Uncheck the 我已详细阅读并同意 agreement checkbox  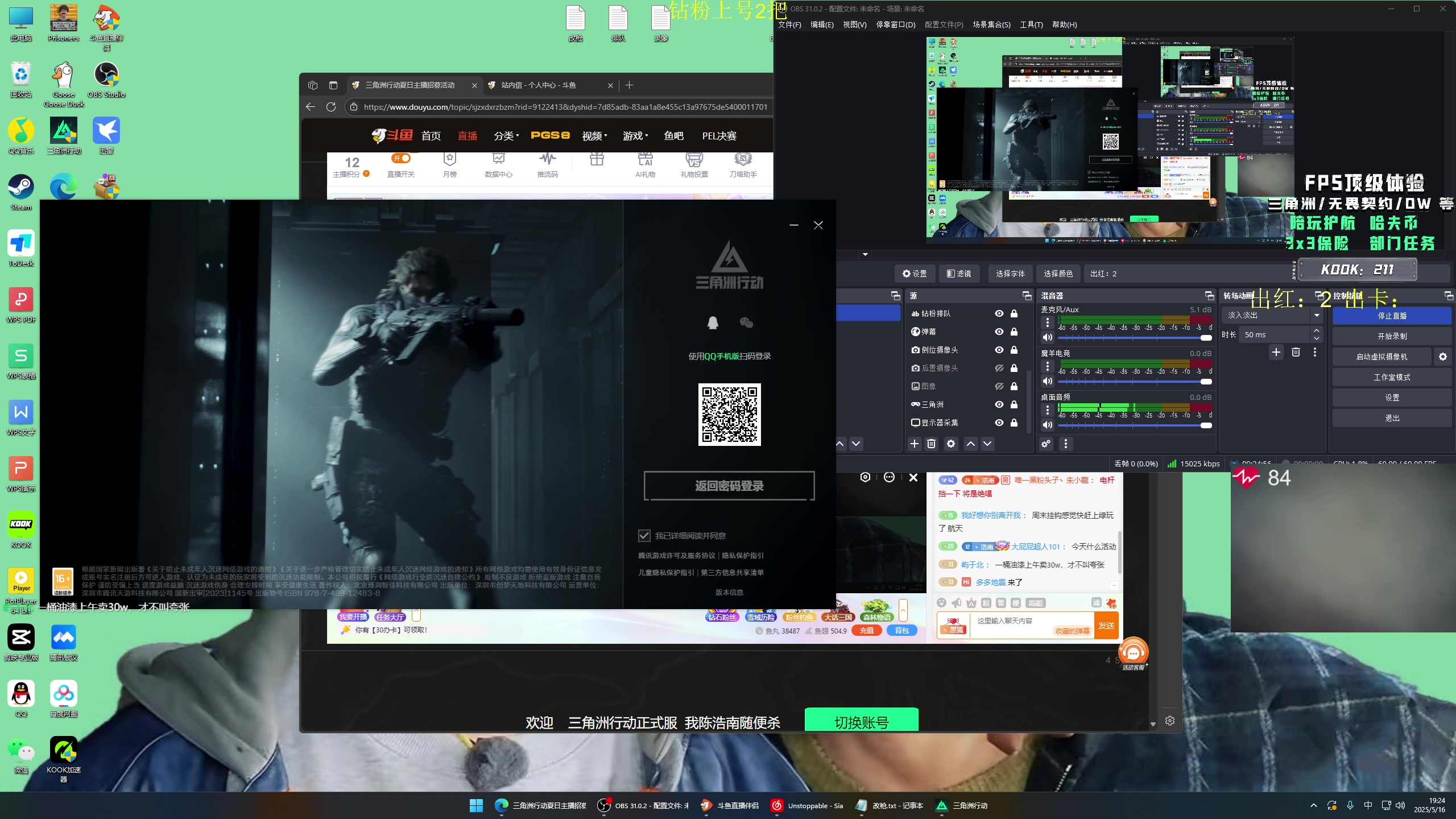(644, 536)
